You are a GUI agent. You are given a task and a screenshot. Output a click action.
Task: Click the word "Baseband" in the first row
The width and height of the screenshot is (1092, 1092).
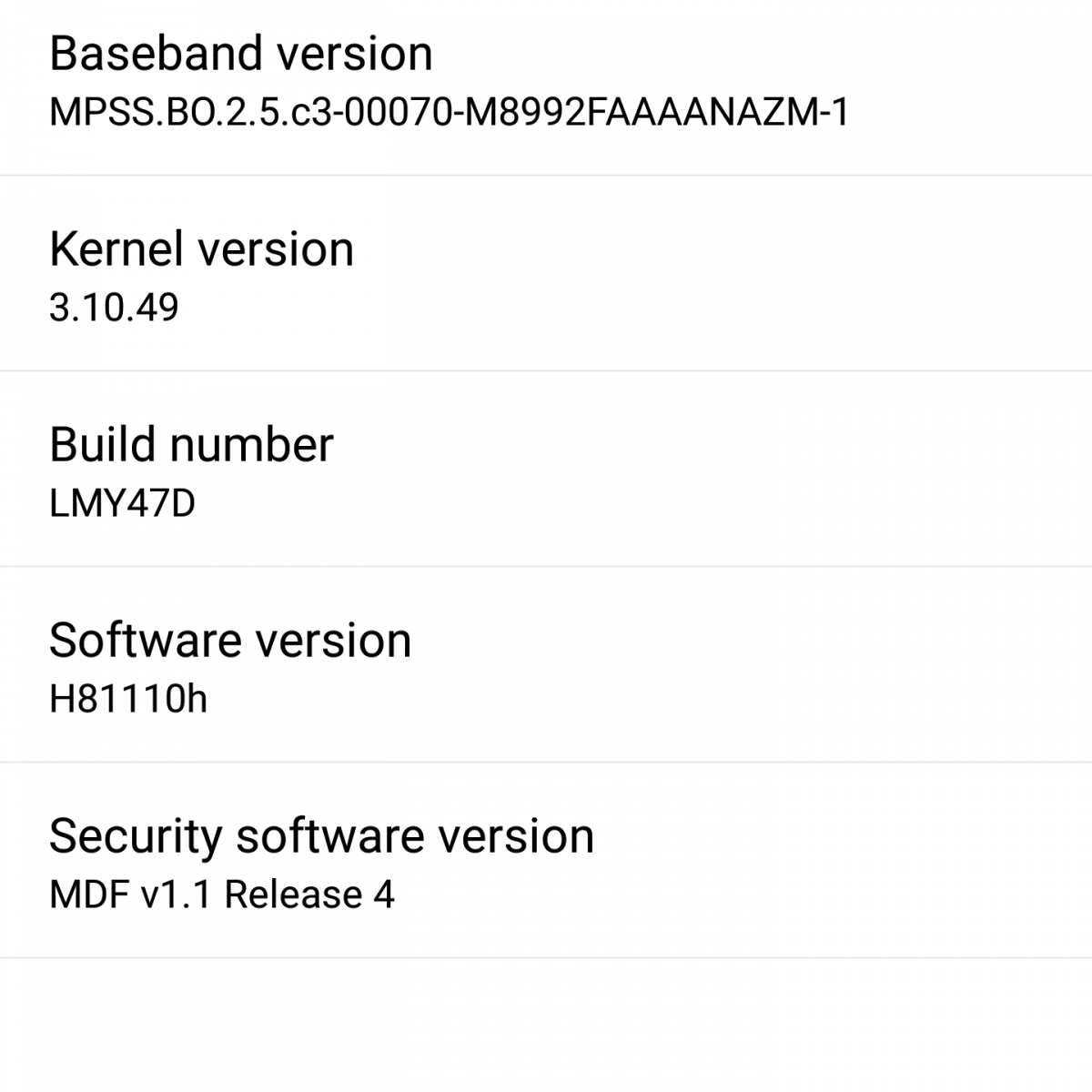(x=156, y=54)
